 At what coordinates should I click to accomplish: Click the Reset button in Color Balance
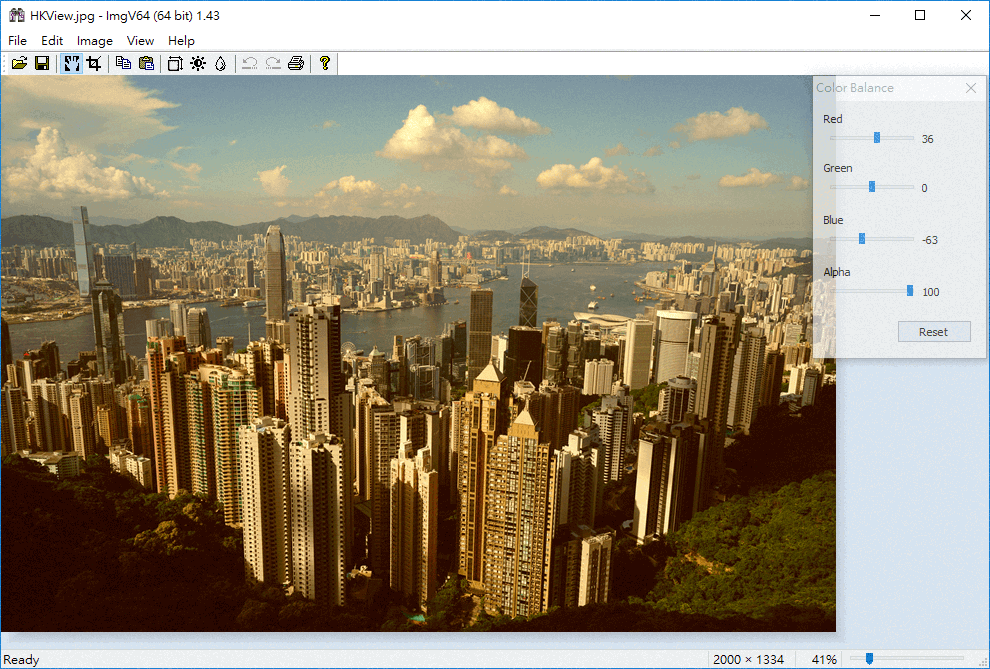coord(934,332)
